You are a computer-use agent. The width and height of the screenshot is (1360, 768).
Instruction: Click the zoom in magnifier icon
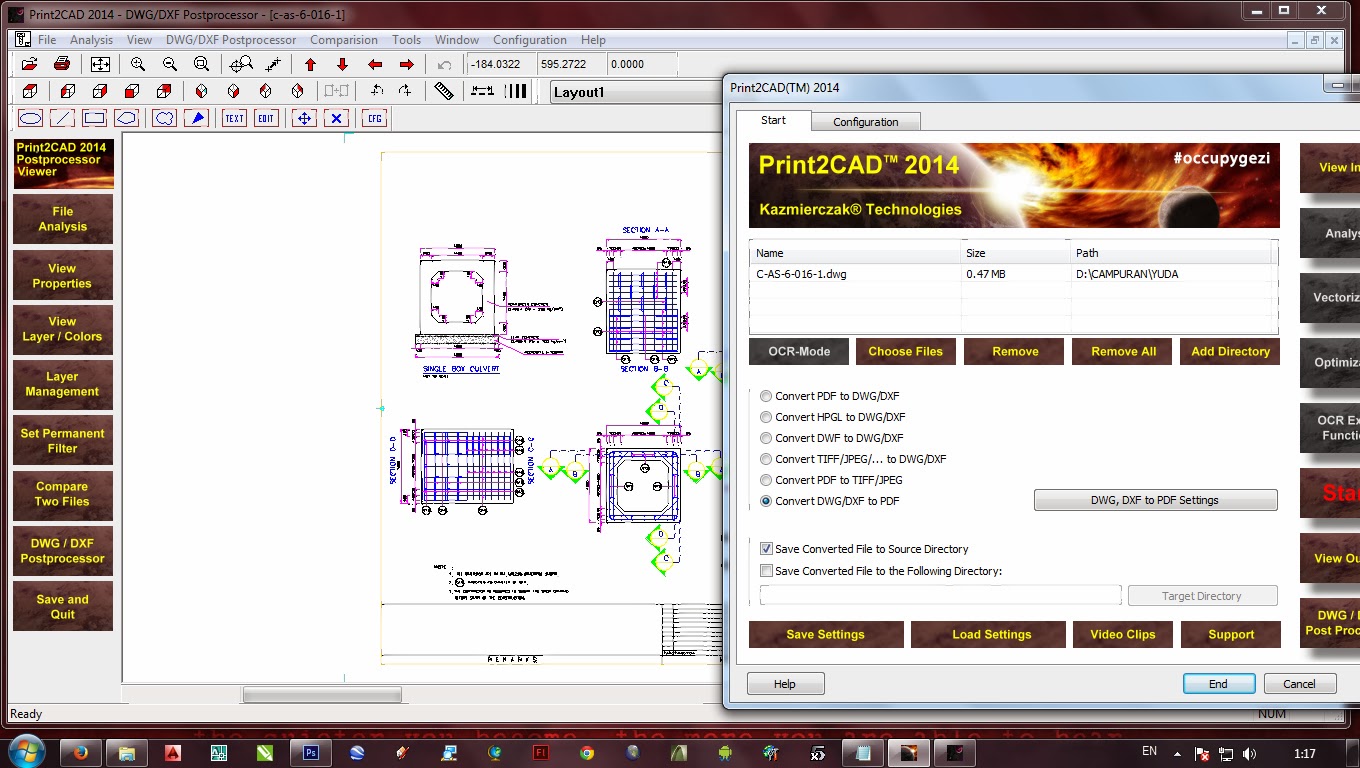click(x=138, y=64)
